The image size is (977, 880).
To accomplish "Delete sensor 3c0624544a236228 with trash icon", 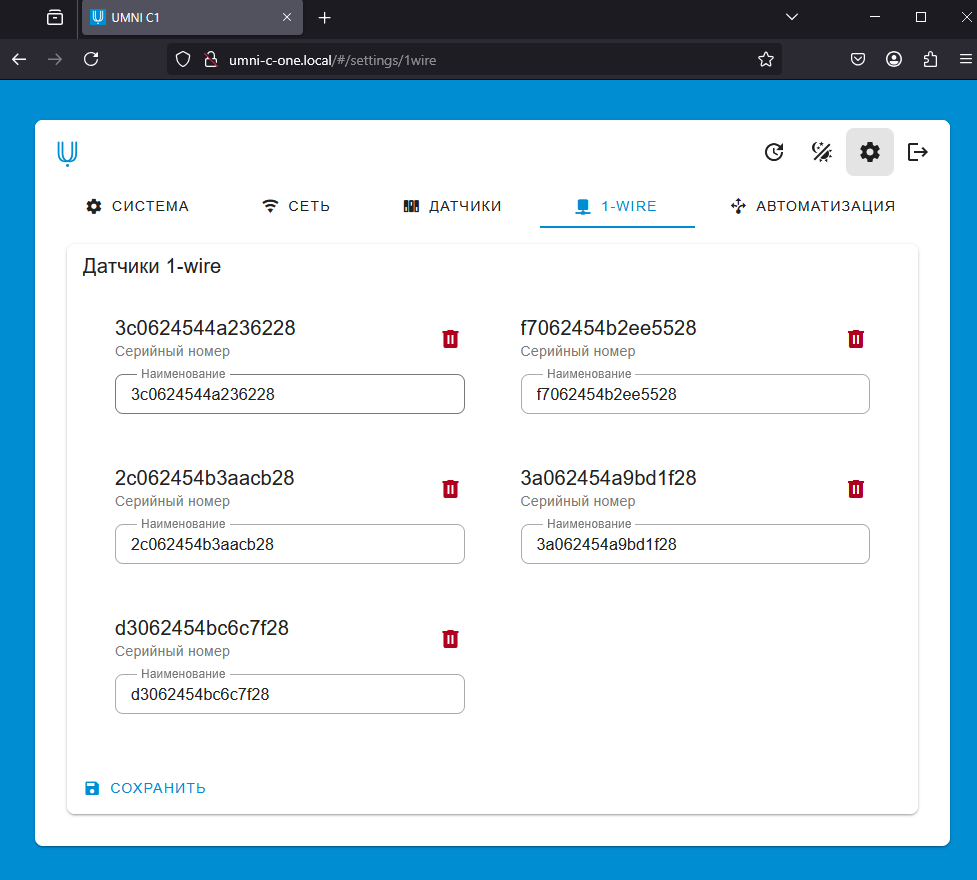I will [x=450, y=339].
